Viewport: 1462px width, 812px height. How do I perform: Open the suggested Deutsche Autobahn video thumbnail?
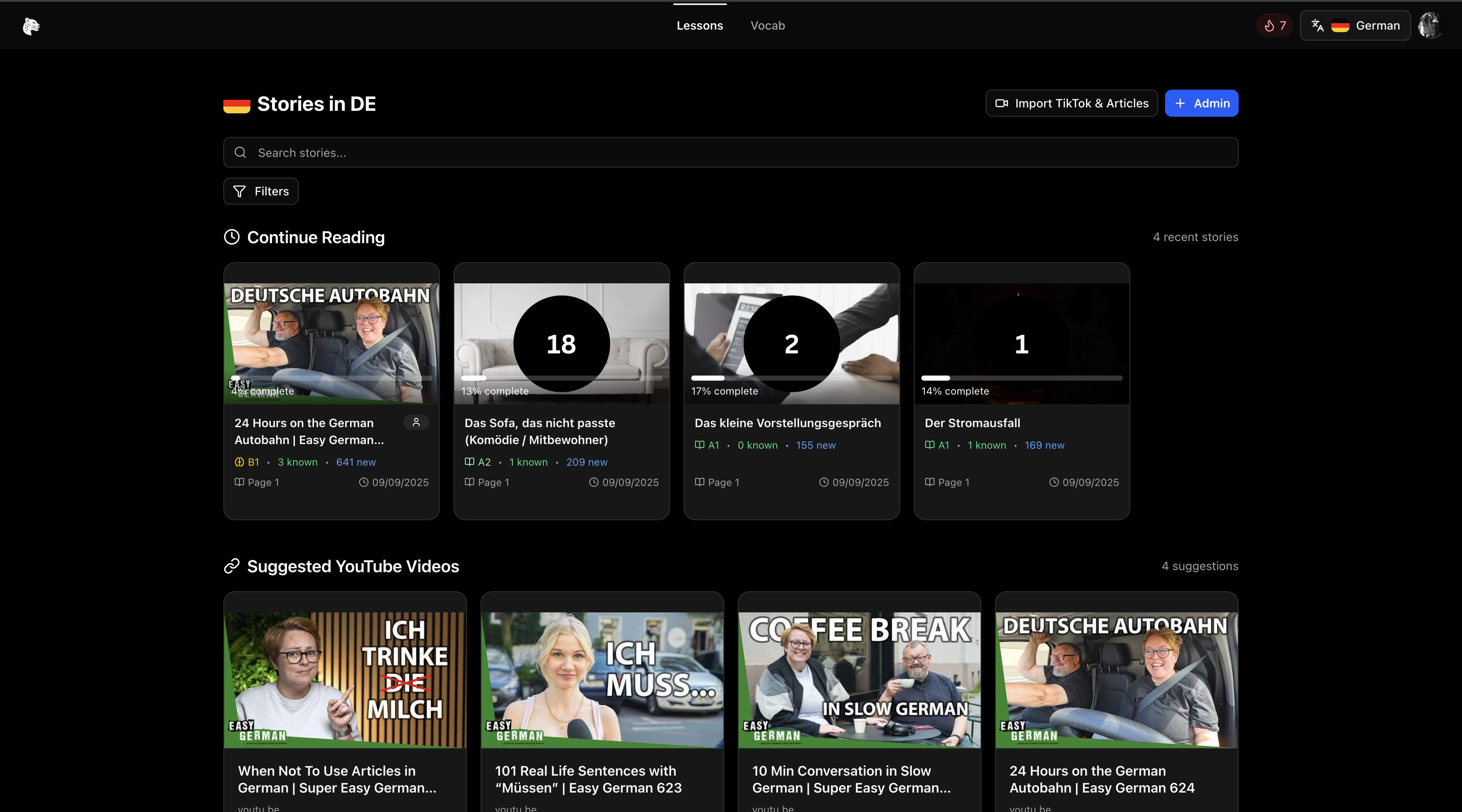pyautogui.click(x=1116, y=680)
